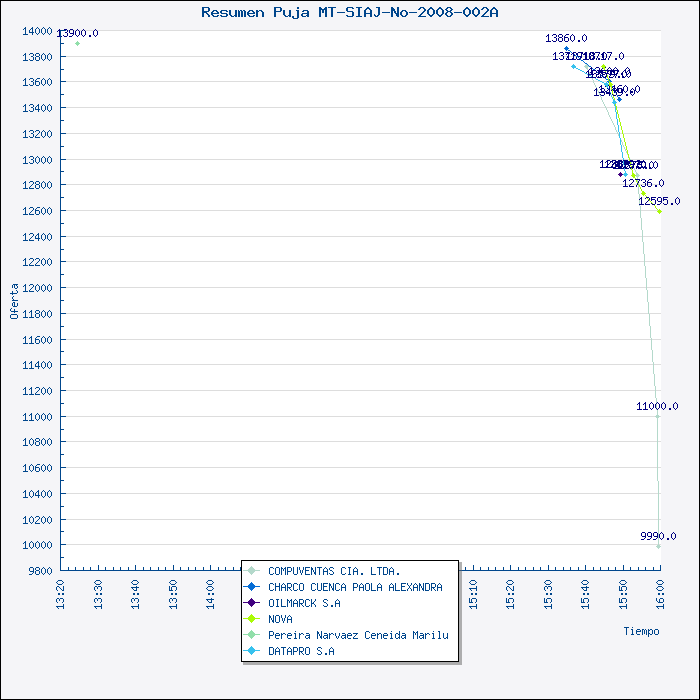Click the DATAPRO S.A legend marker
Screen dimensions: 700x700
[x=252, y=651]
